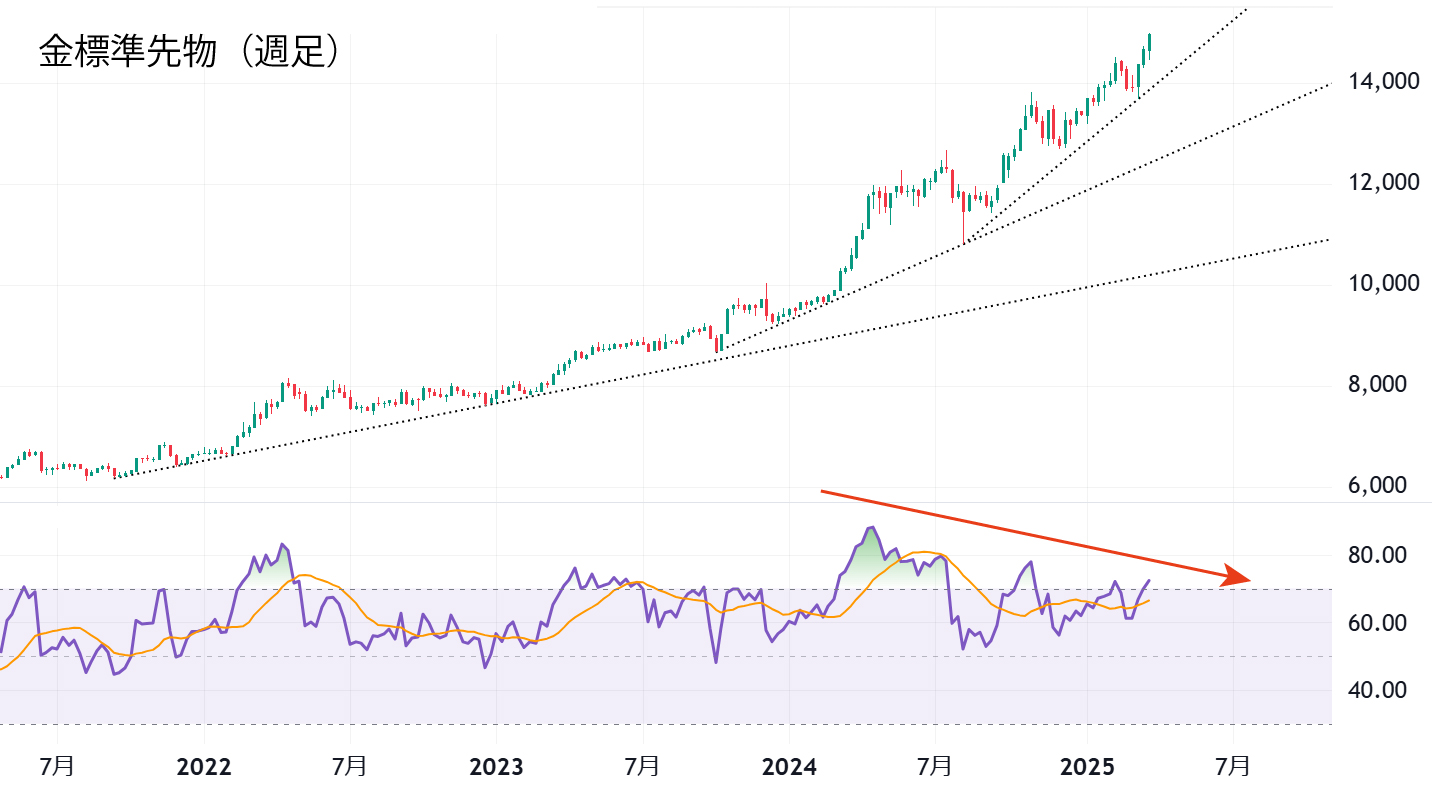The image size is (1432, 788).
Task: Click the 40.00 RSI axis label
Action: pyautogui.click(x=1379, y=690)
